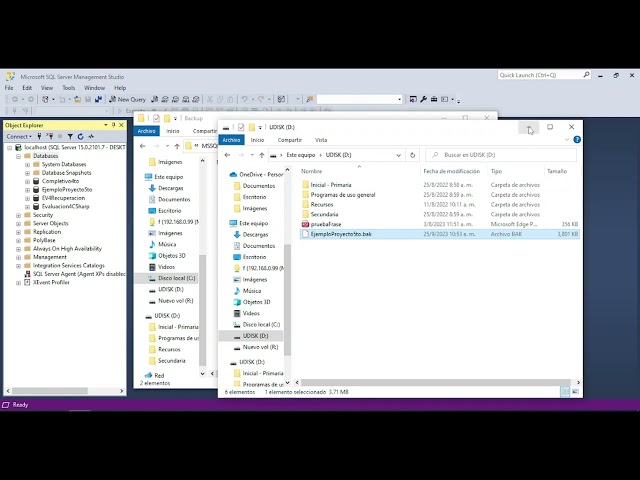
Task: Click the Undo arrow in the SSMS toolbar
Action: point(244,99)
